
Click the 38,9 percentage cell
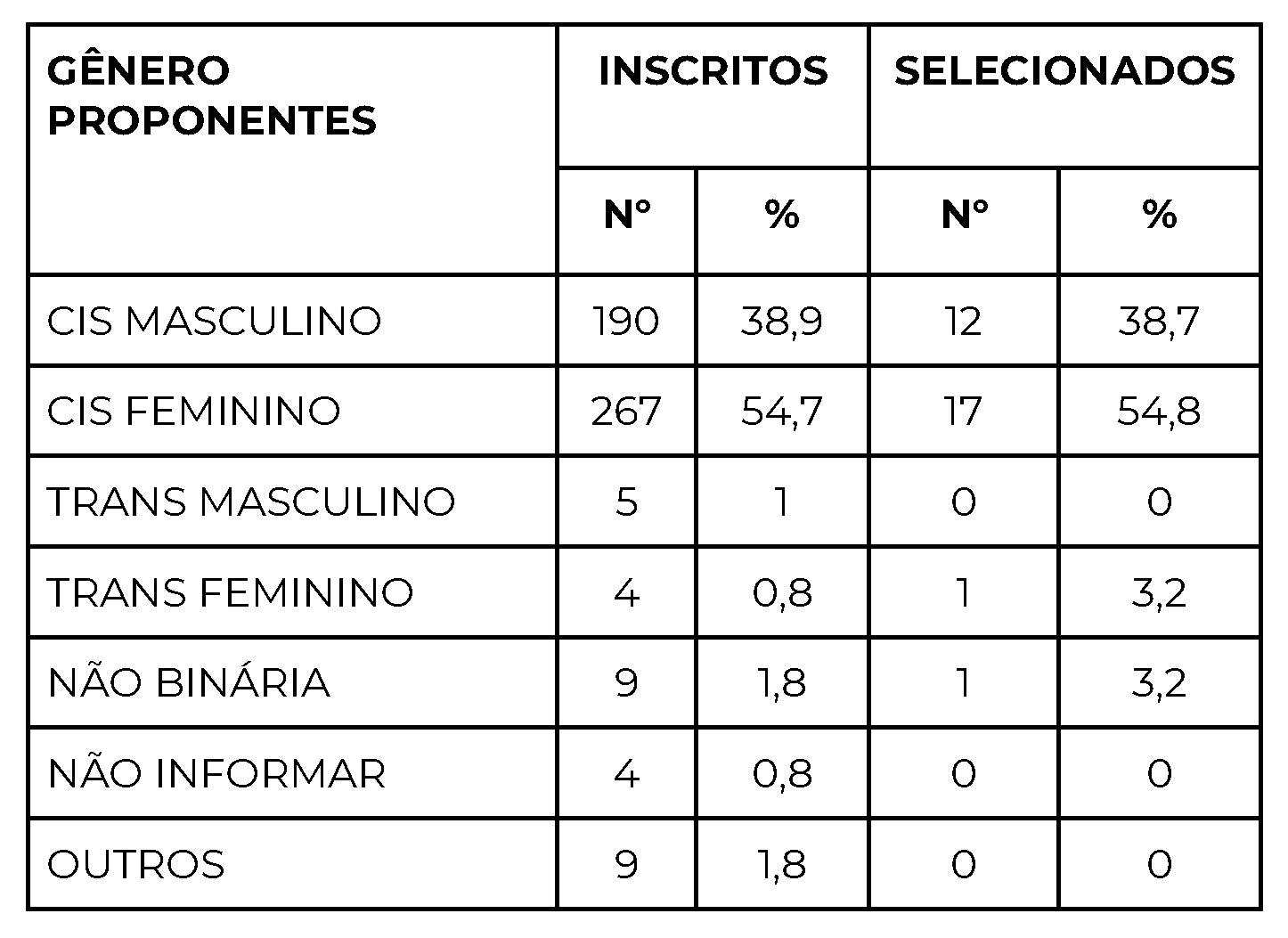click(x=781, y=321)
